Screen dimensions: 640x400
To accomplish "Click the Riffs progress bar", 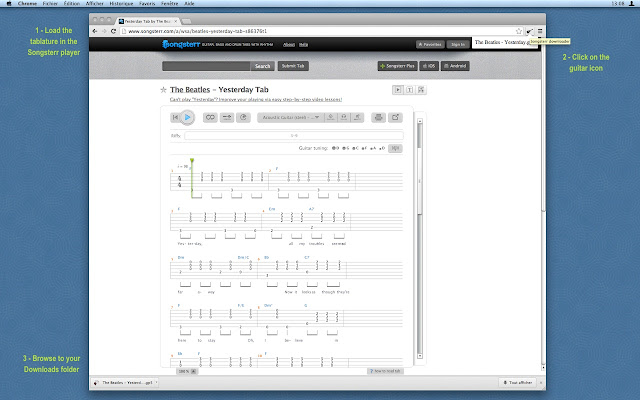I will tap(294, 136).
